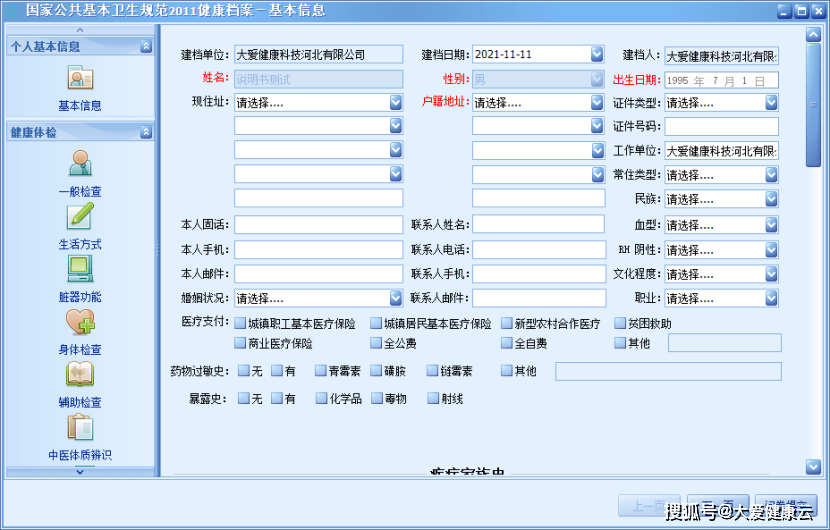Click the 证件号码 input field
The image size is (830, 530).
tap(721, 126)
